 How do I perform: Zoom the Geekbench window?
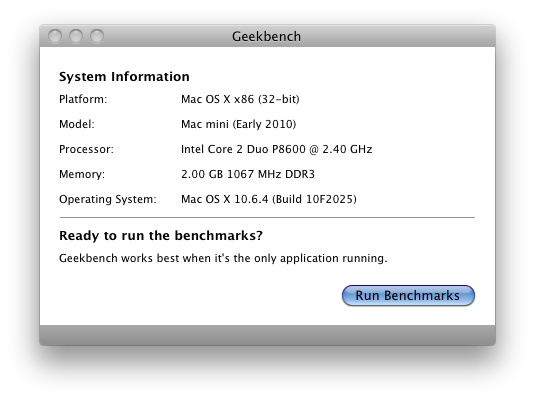pyautogui.click(x=97, y=36)
